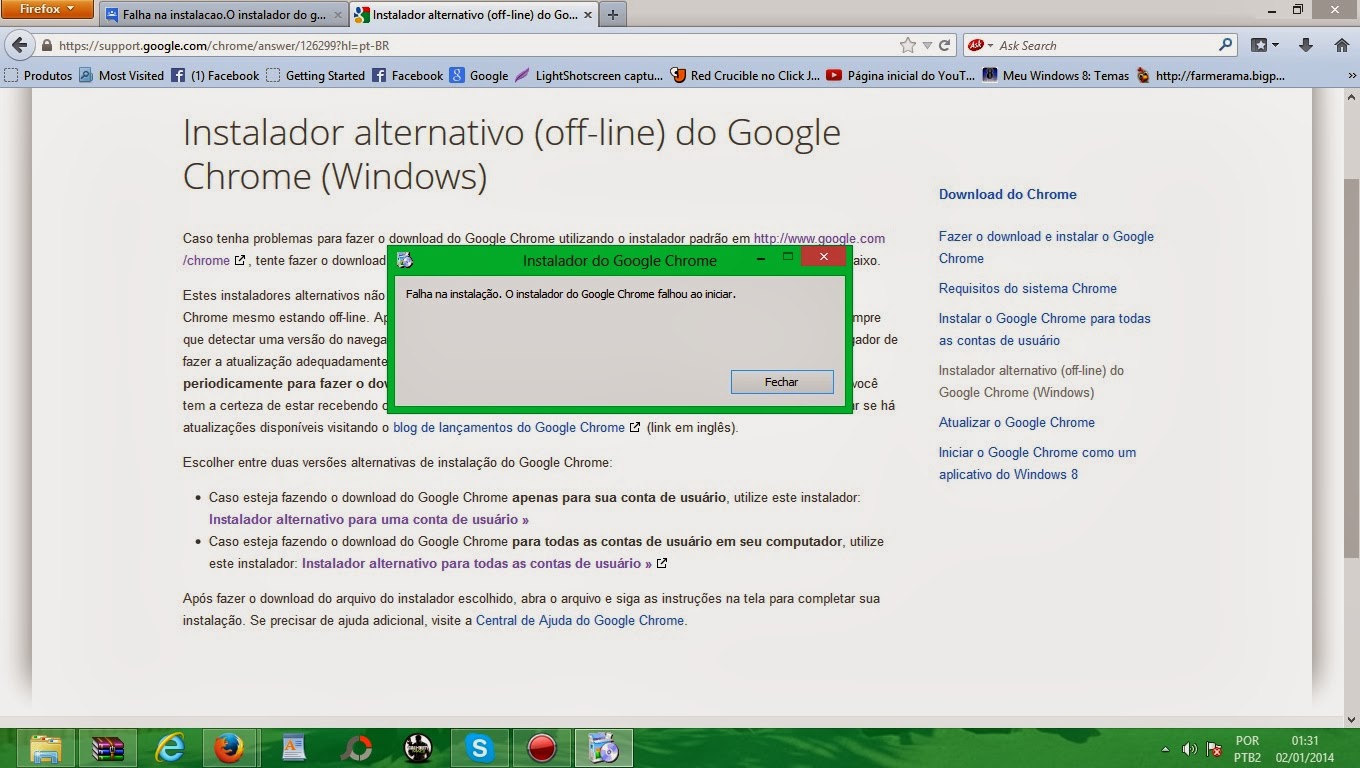Open the Getting Started bookmark
The width and height of the screenshot is (1360, 768).
(315, 75)
